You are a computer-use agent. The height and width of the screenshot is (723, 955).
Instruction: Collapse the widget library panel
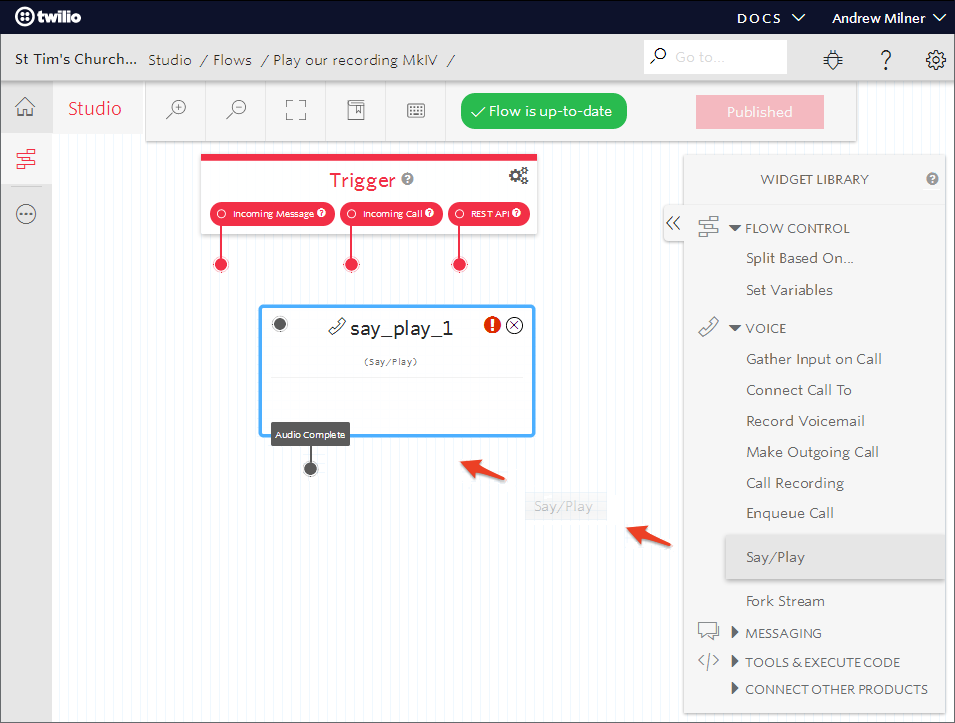pos(673,223)
